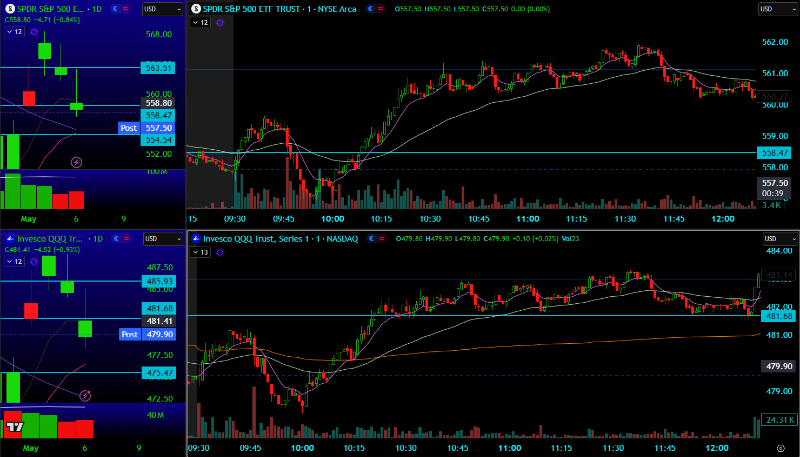Select the 475.47 price line label on QQQ daily

point(157,372)
